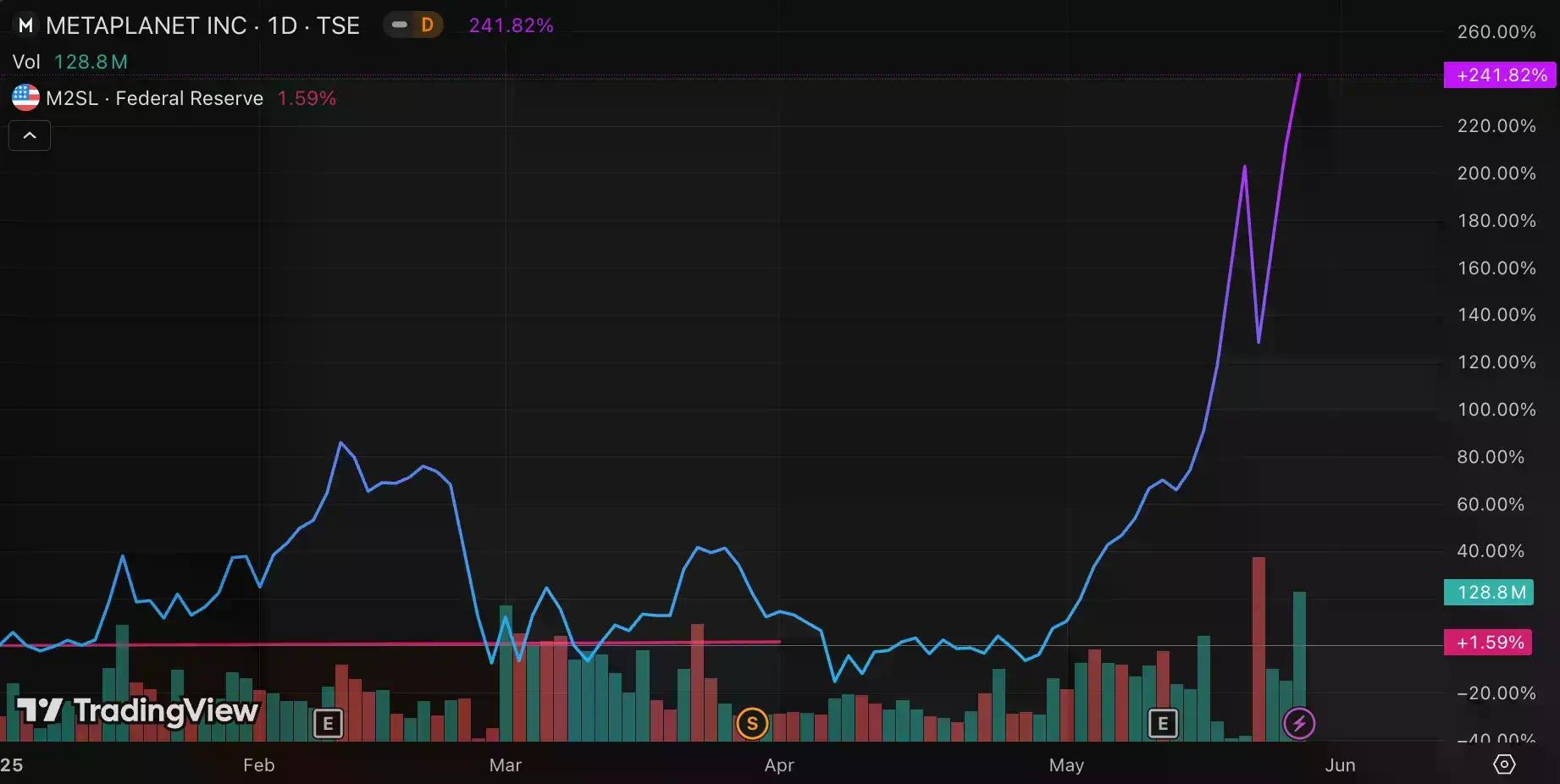The image size is (1560, 784).
Task: Click the 60.00% price scale tick
Action: [1491, 505]
